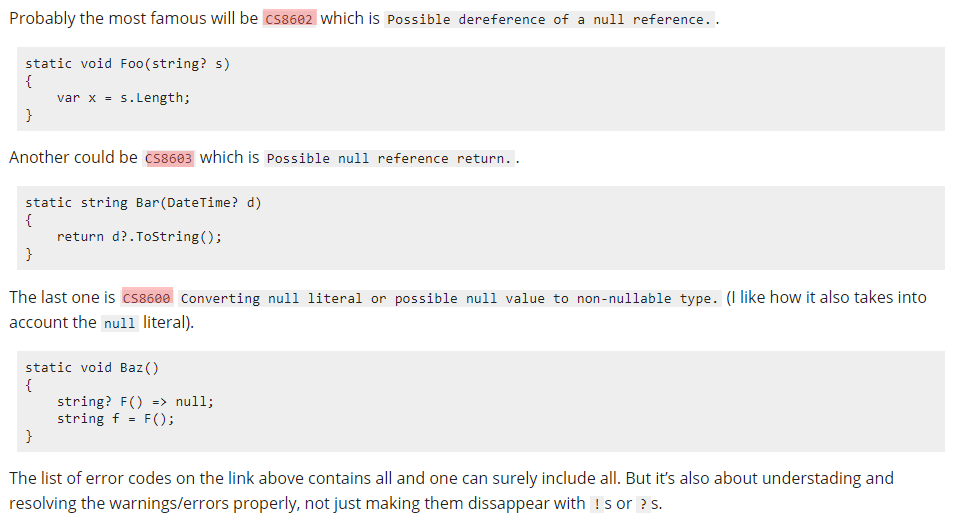Click the inline 'null' code word before 'literal)'
Image resolution: width=971 pixels, height=530 pixels.
point(119,323)
